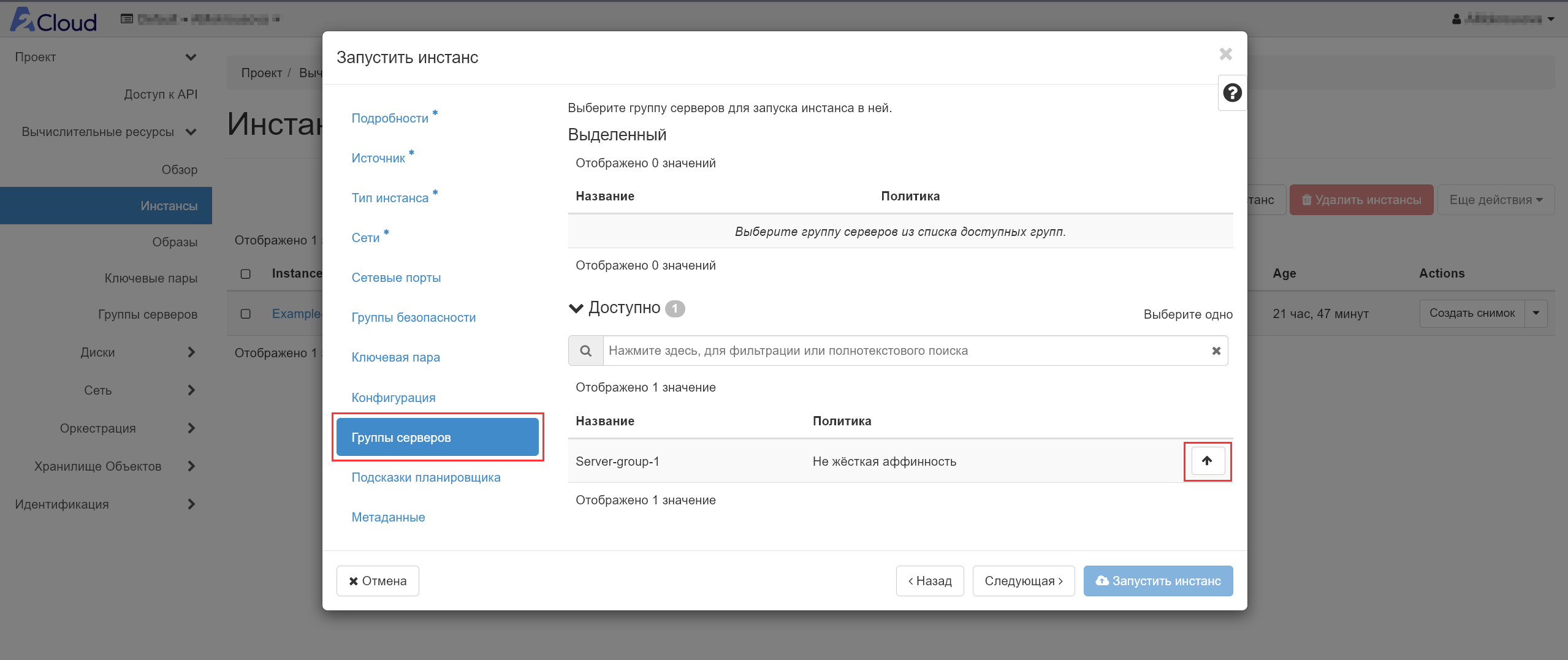
Task: Open dropdown arrow next to Создать снимок
Action: pos(1536,313)
